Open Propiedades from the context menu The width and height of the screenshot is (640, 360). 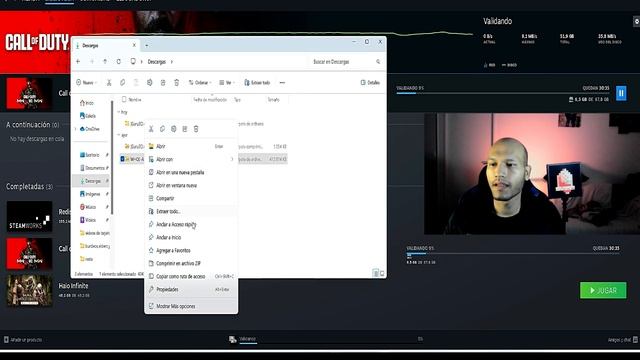point(191,289)
